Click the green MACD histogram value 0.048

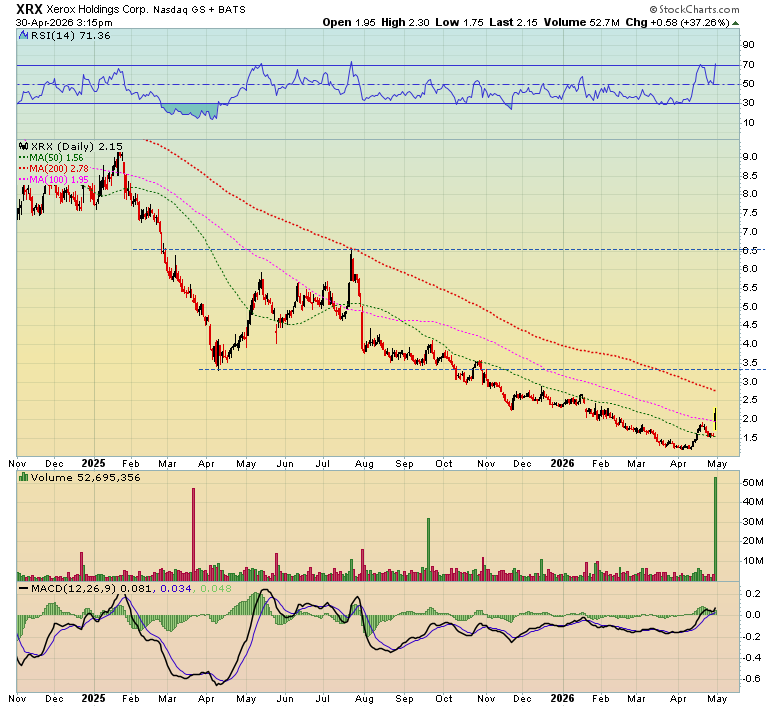216,588
